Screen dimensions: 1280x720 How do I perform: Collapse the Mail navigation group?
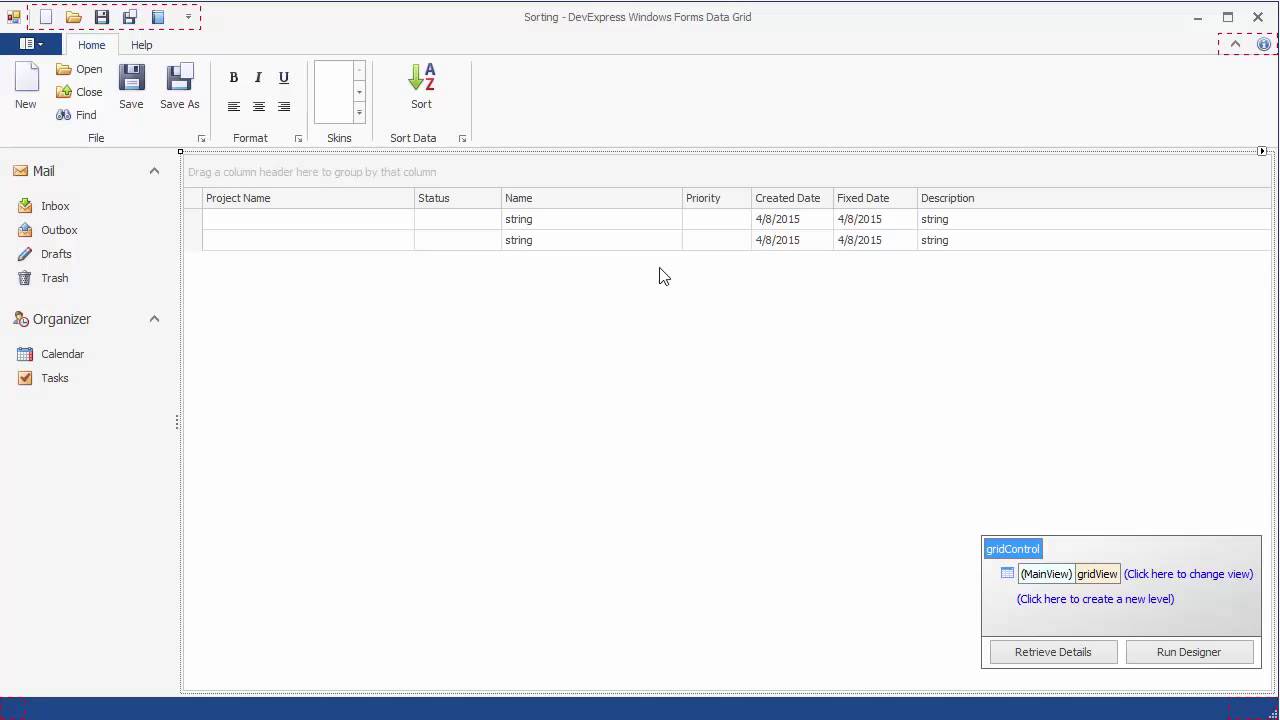tap(154, 171)
